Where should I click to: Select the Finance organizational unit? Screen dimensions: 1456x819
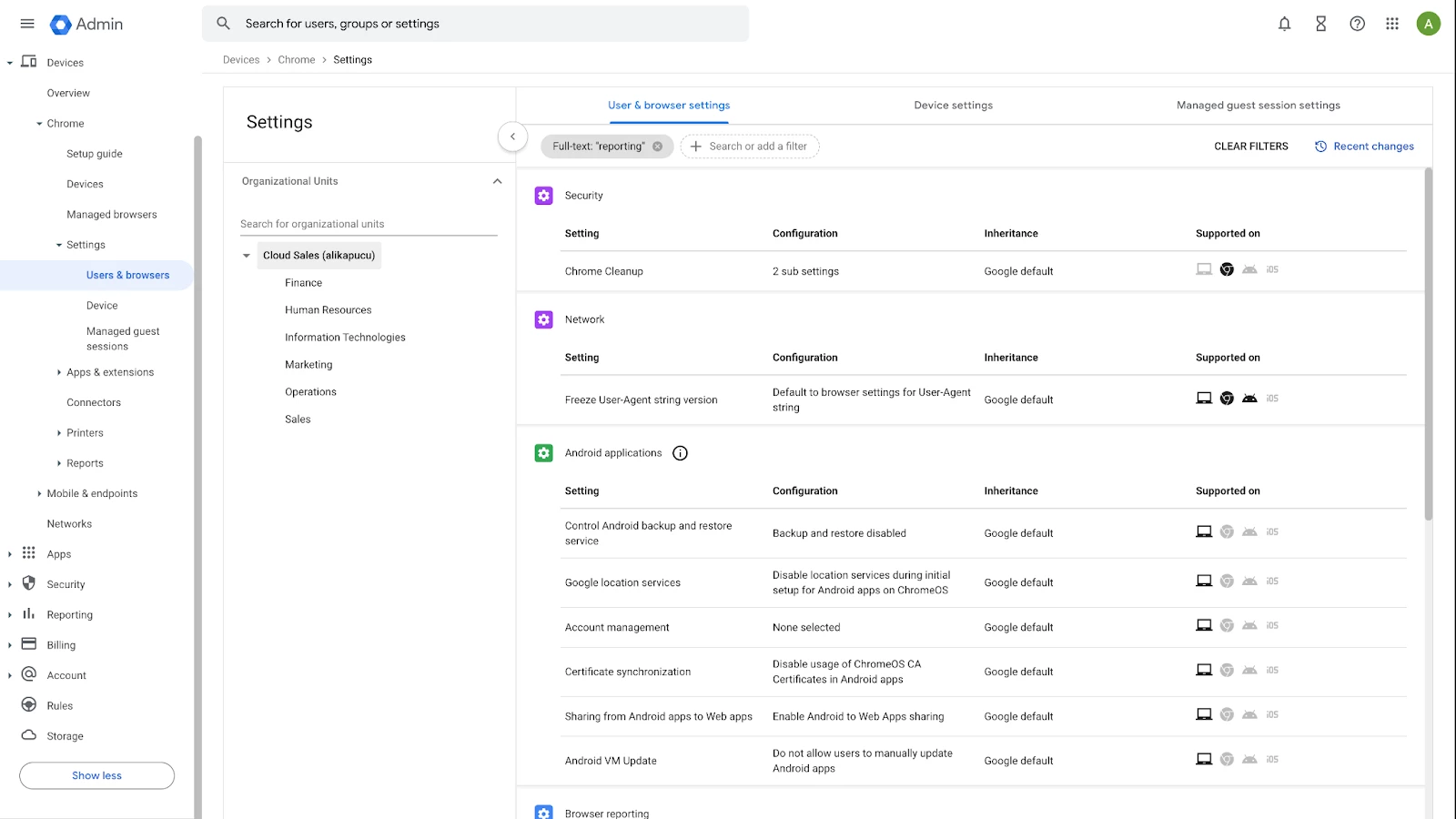303,283
